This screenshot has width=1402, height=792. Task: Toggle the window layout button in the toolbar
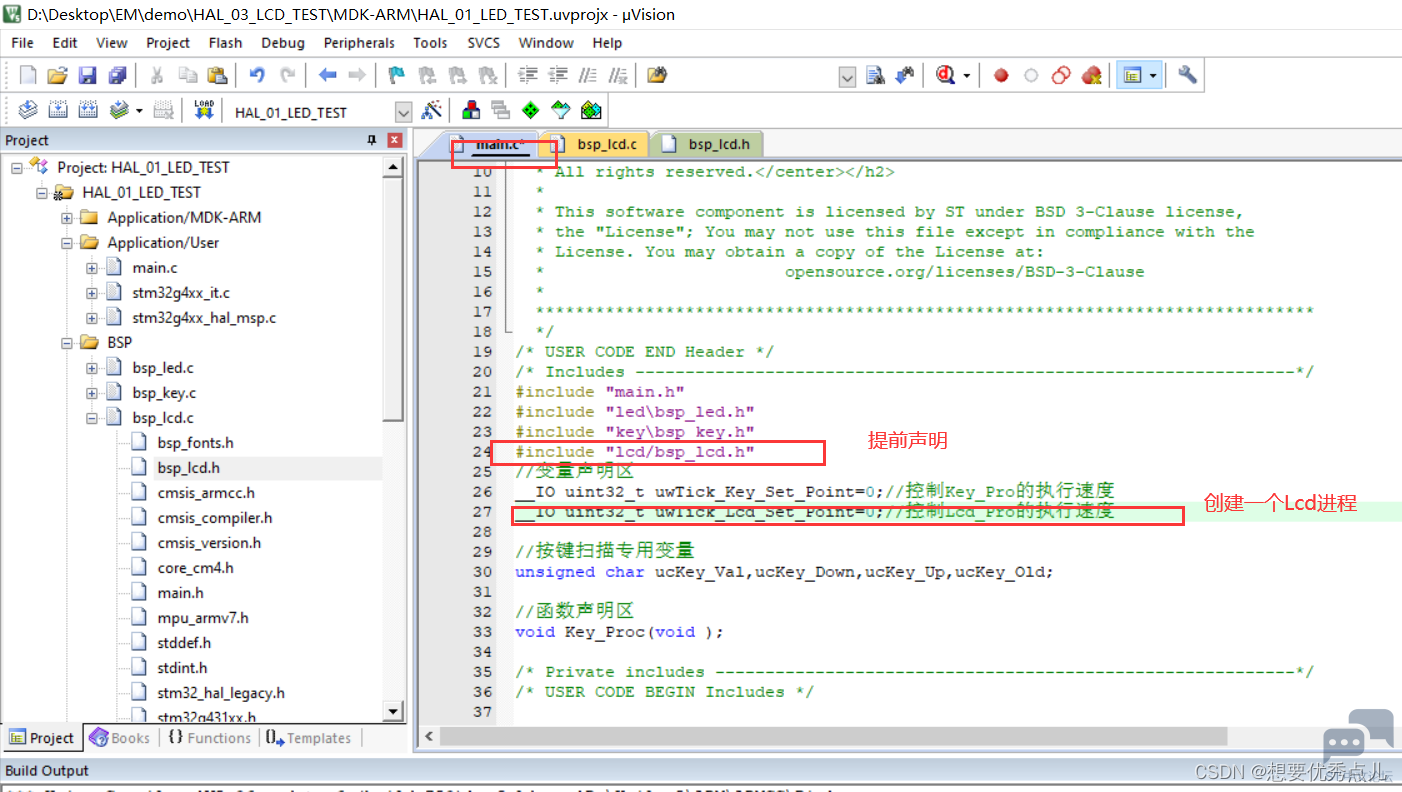pyautogui.click(x=1132, y=75)
